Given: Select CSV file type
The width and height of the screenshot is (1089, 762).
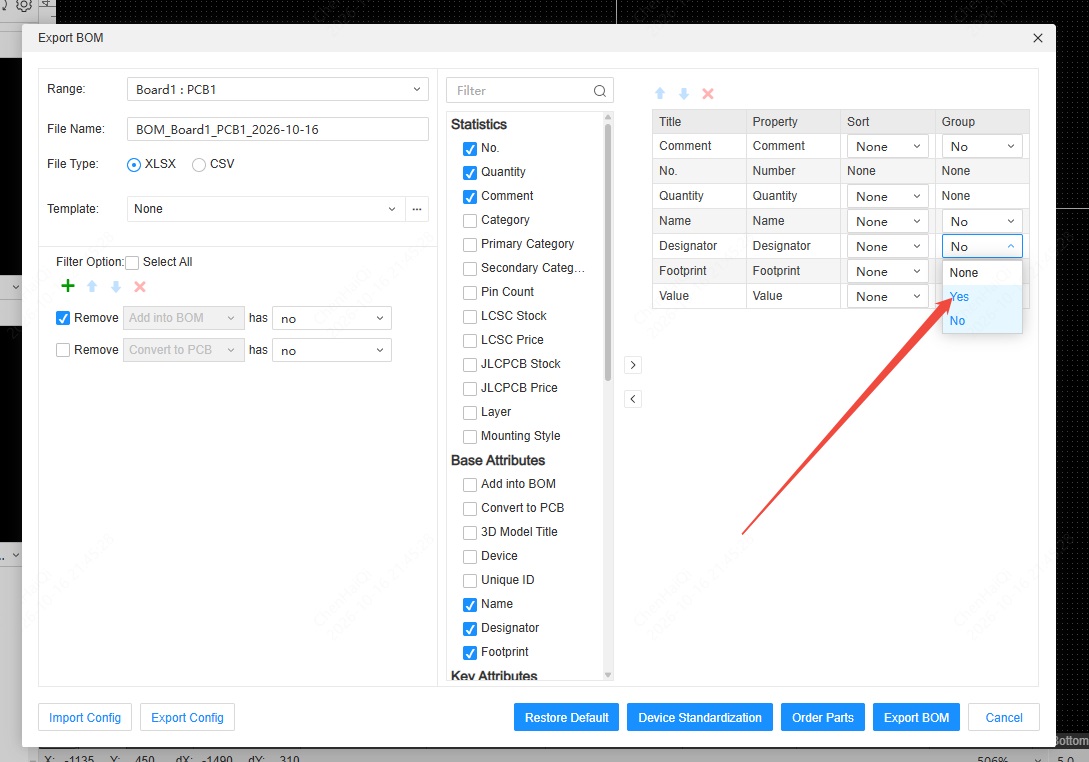Looking at the screenshot, I should tap(199, 165).
